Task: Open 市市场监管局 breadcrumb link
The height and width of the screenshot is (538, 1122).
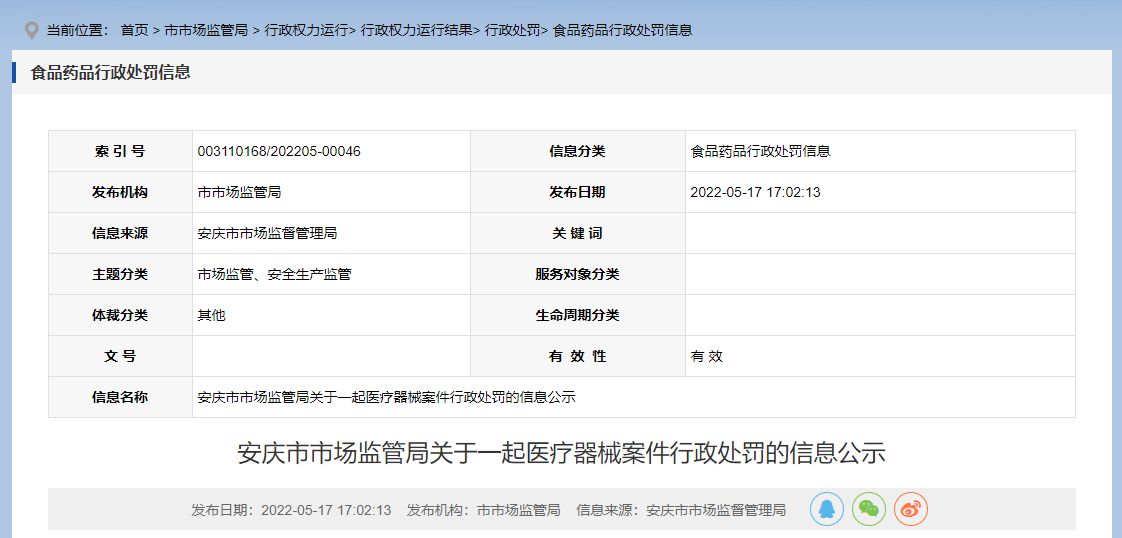Action: pyautogui.click(x=206, y=31)
